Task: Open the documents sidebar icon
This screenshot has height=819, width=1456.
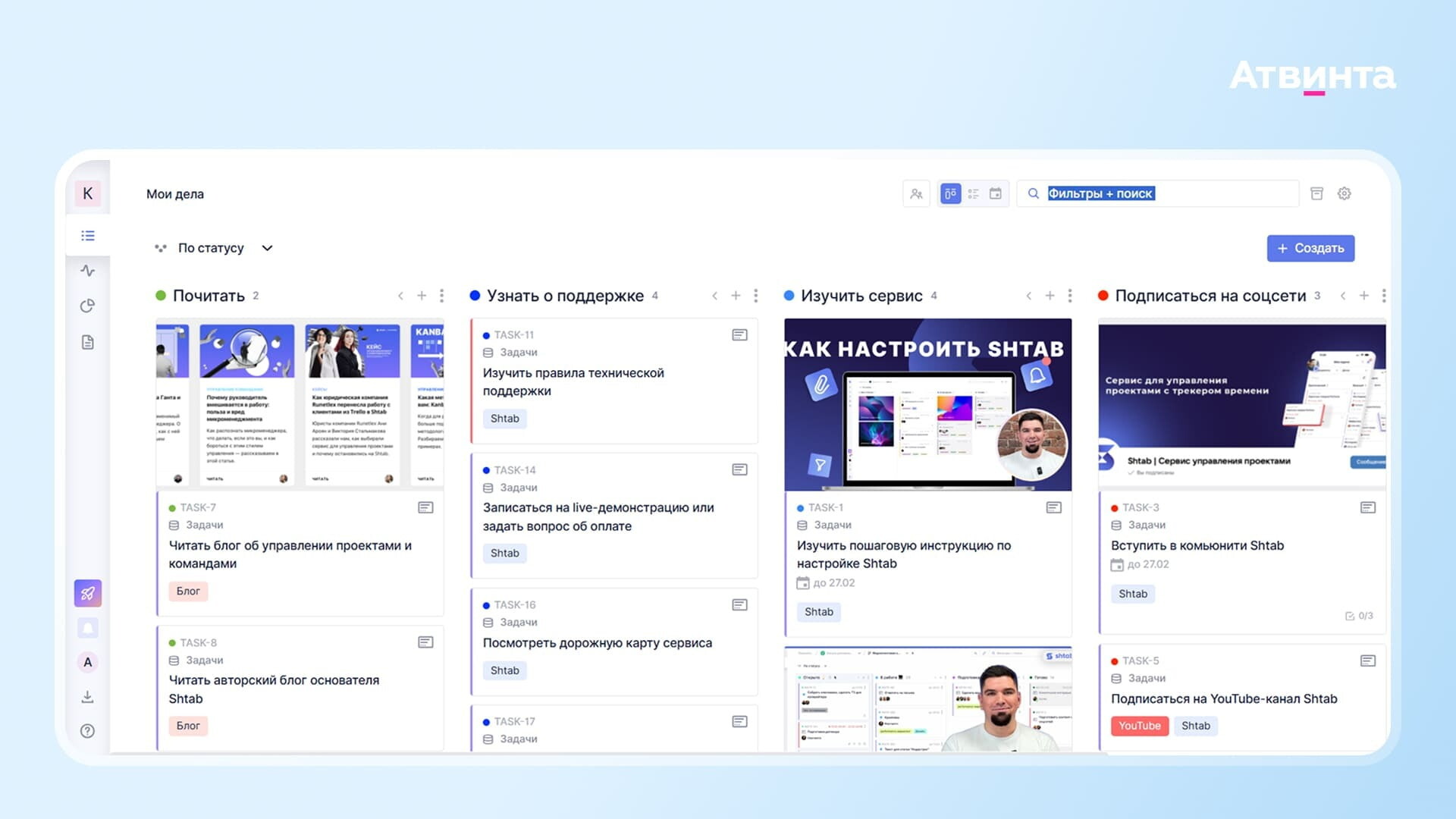Action: 88,342
